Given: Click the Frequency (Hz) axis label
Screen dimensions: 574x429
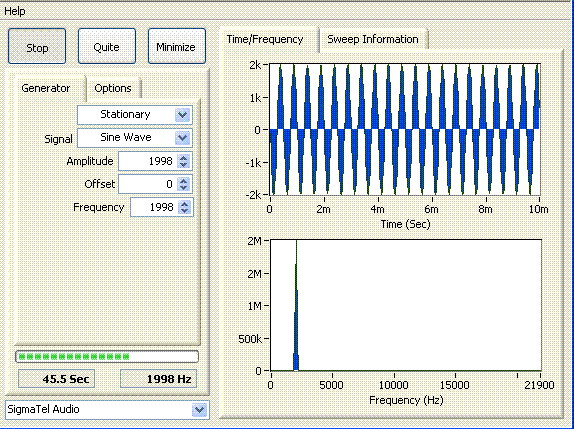Looking at the screenshot, I should point(406,400).
